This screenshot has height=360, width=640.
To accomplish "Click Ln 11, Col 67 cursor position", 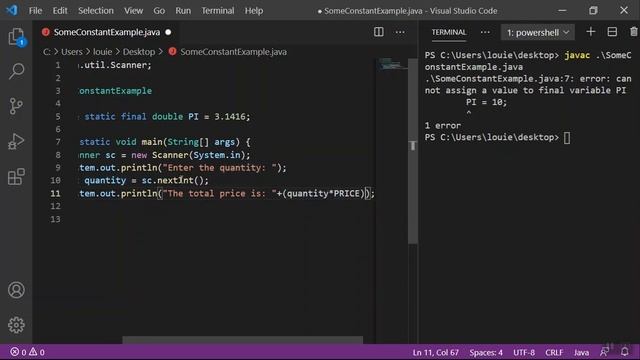I will tap(436, 352).
